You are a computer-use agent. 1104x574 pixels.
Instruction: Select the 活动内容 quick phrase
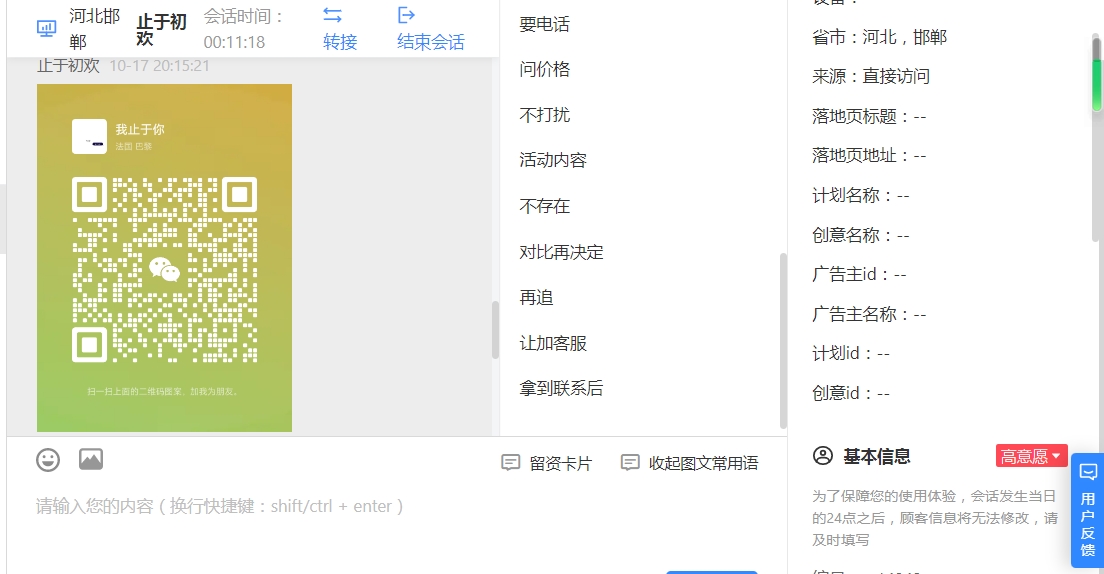tap(553, 160)
